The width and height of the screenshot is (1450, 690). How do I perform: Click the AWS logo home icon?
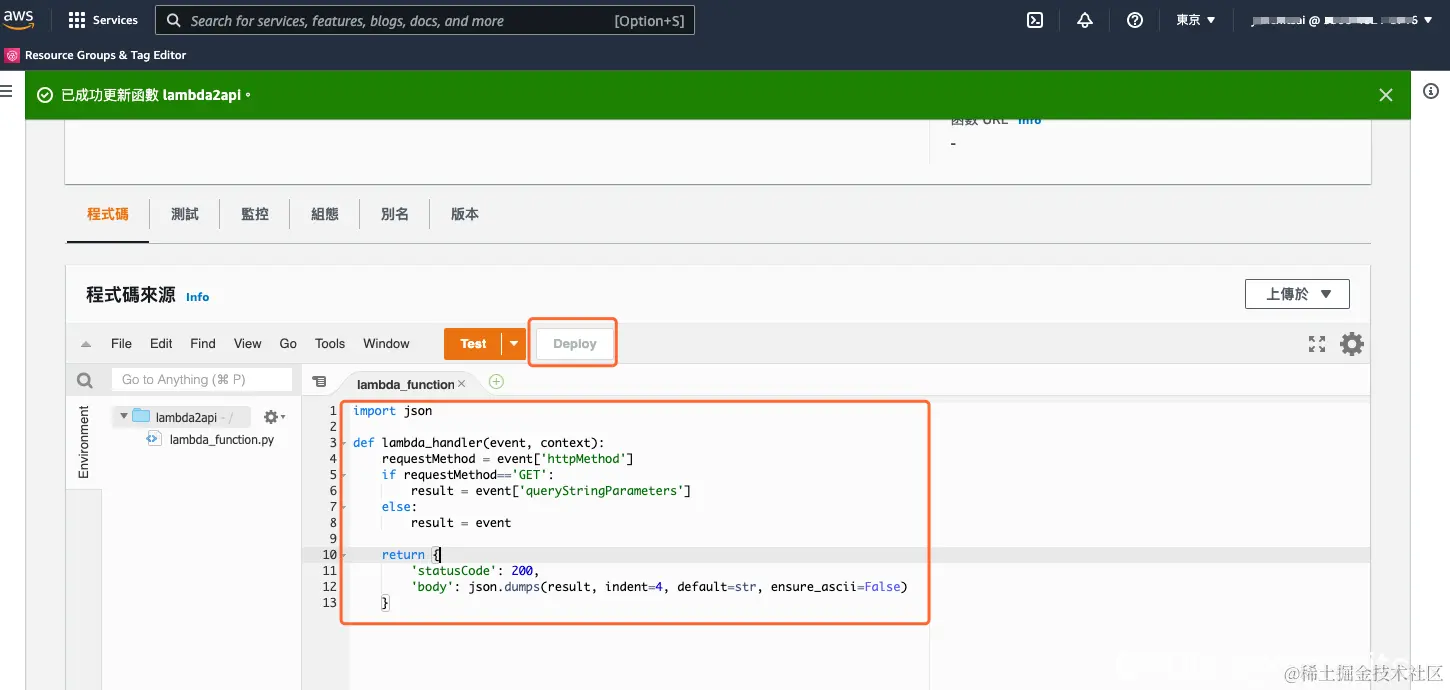coord(18,19)
